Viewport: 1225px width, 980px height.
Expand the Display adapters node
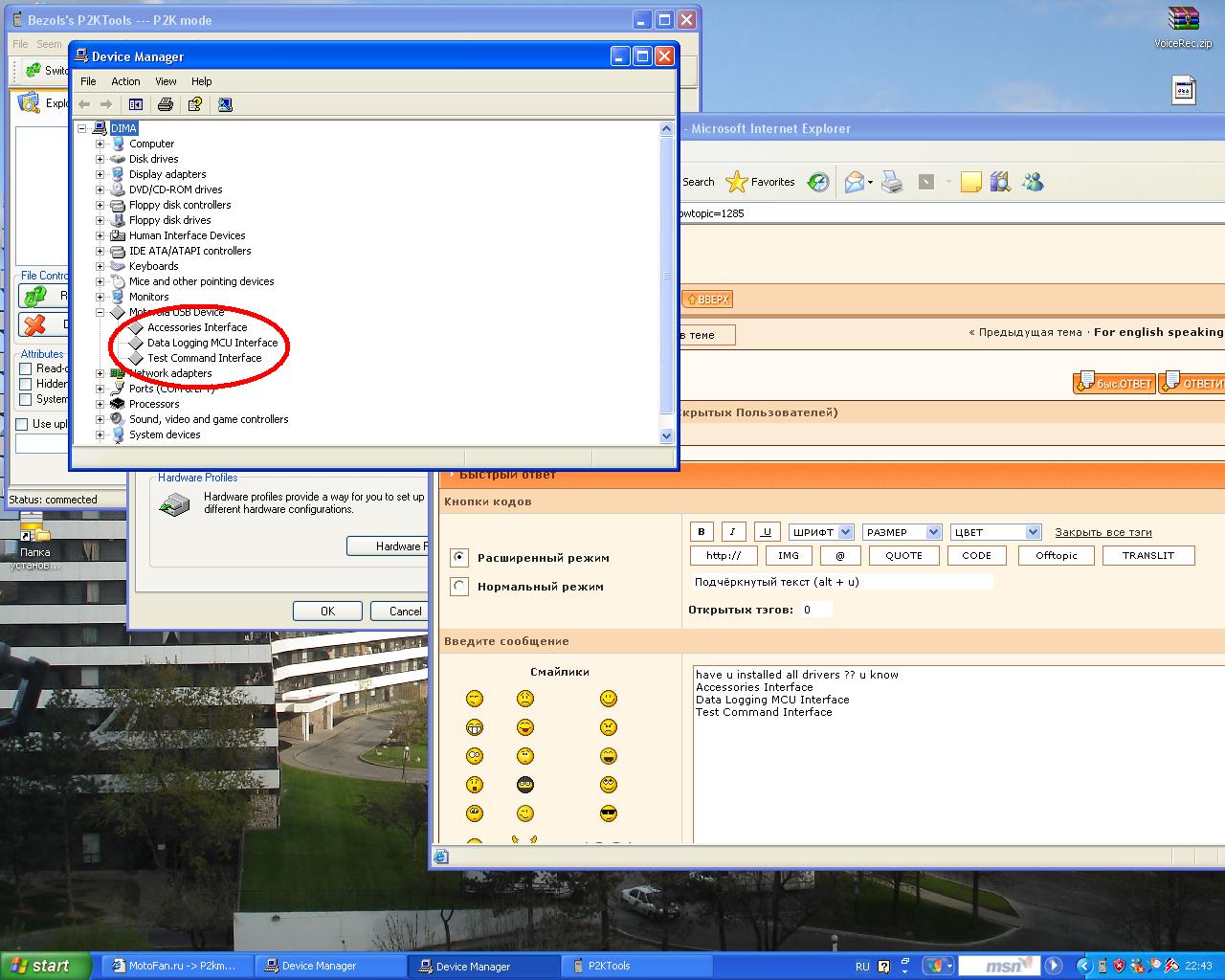100,174
